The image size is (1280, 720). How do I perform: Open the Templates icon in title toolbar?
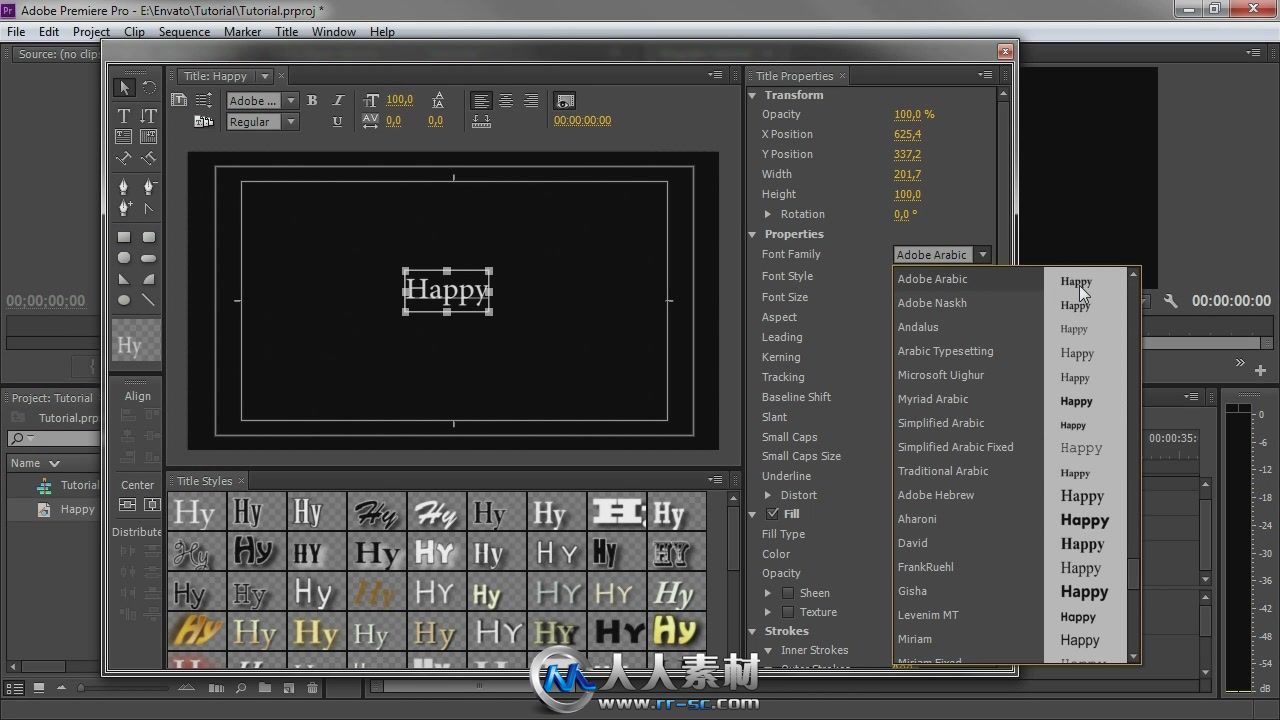pyautogui.click(x=204, y=121)
